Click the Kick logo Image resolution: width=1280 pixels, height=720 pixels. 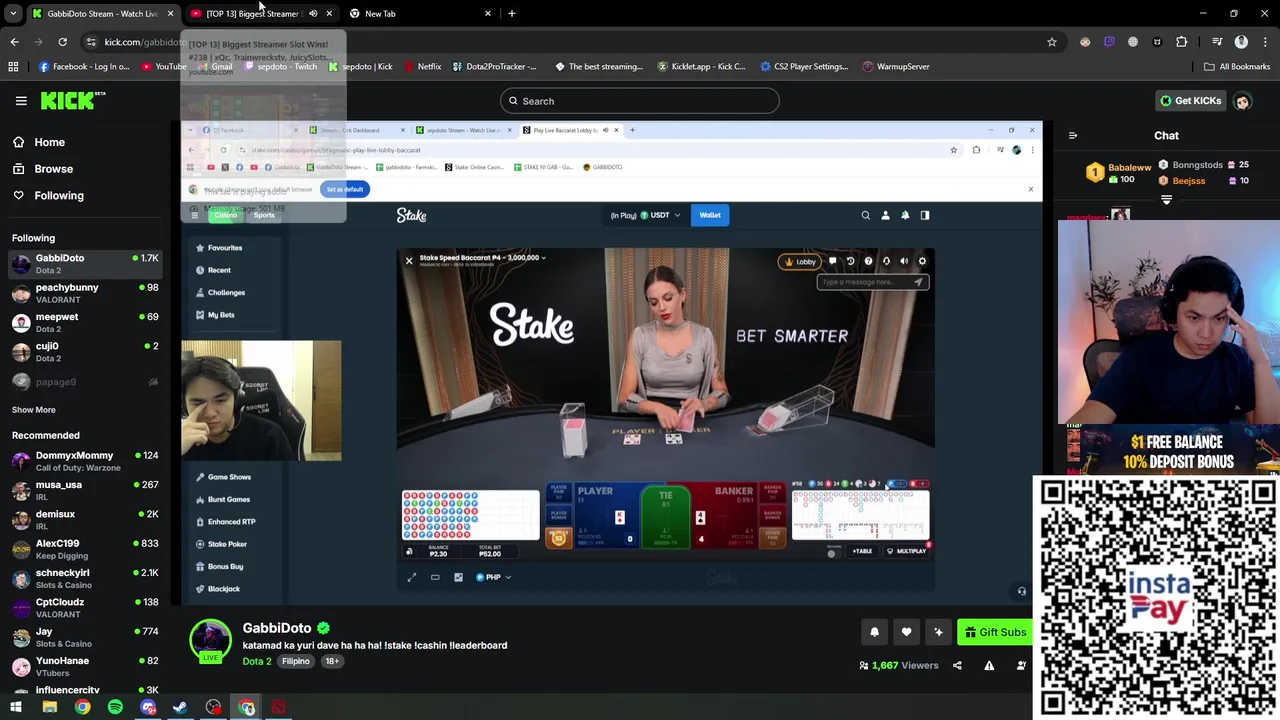[x=73, y=100]
